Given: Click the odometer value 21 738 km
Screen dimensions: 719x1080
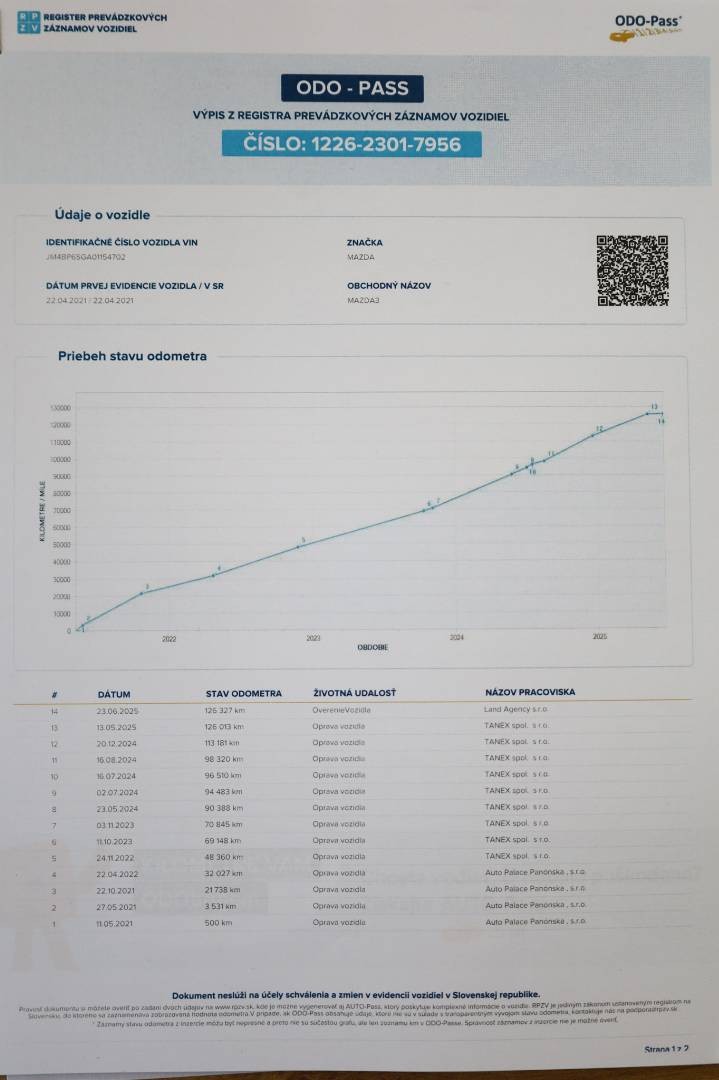Looking at the screenshot, I should 222,891.
